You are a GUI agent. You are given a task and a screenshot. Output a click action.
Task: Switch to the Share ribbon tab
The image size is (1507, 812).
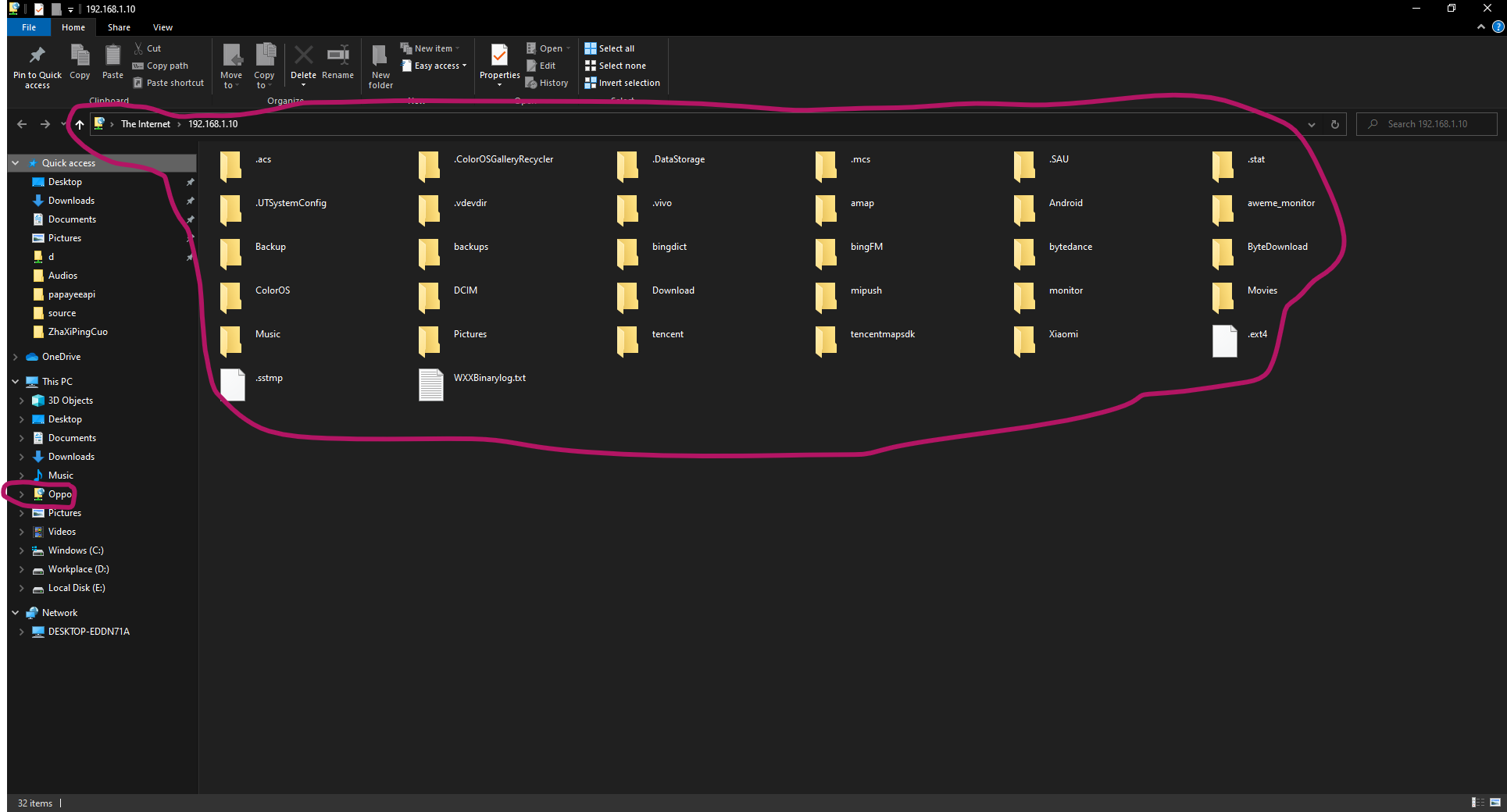(x=119, y=27)
